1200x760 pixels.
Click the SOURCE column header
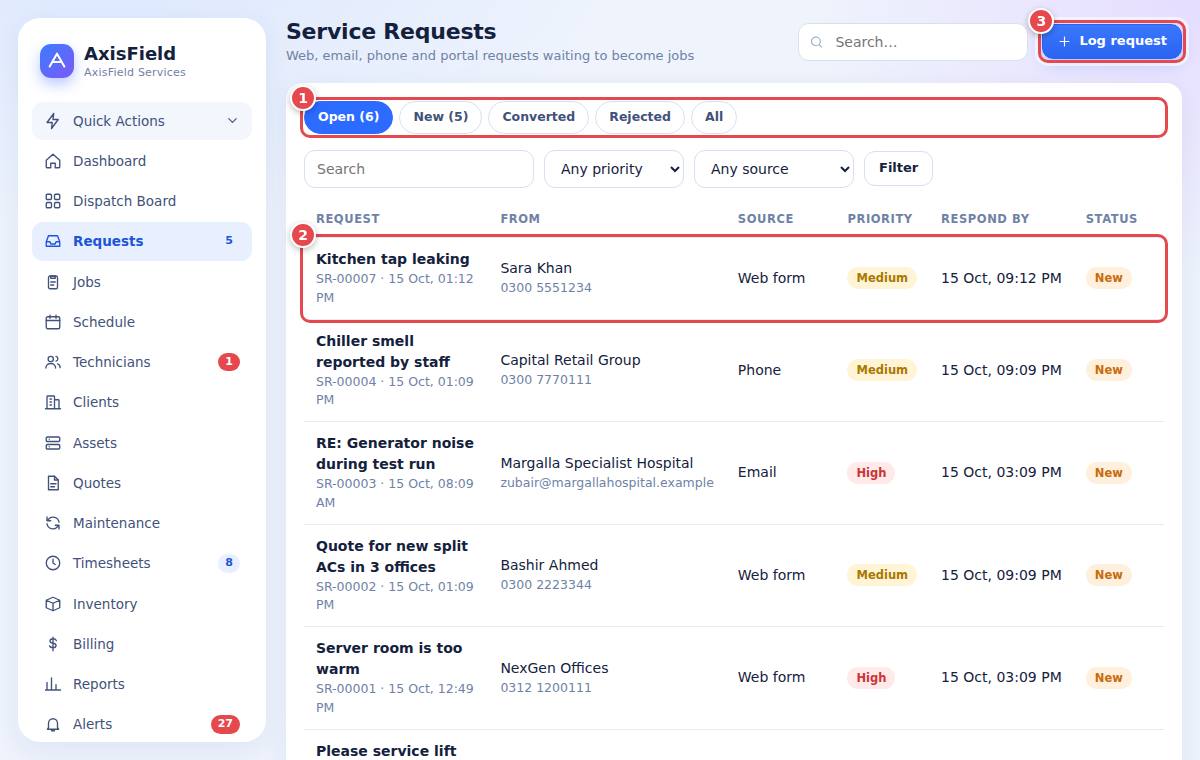click(x=765, y=218)
